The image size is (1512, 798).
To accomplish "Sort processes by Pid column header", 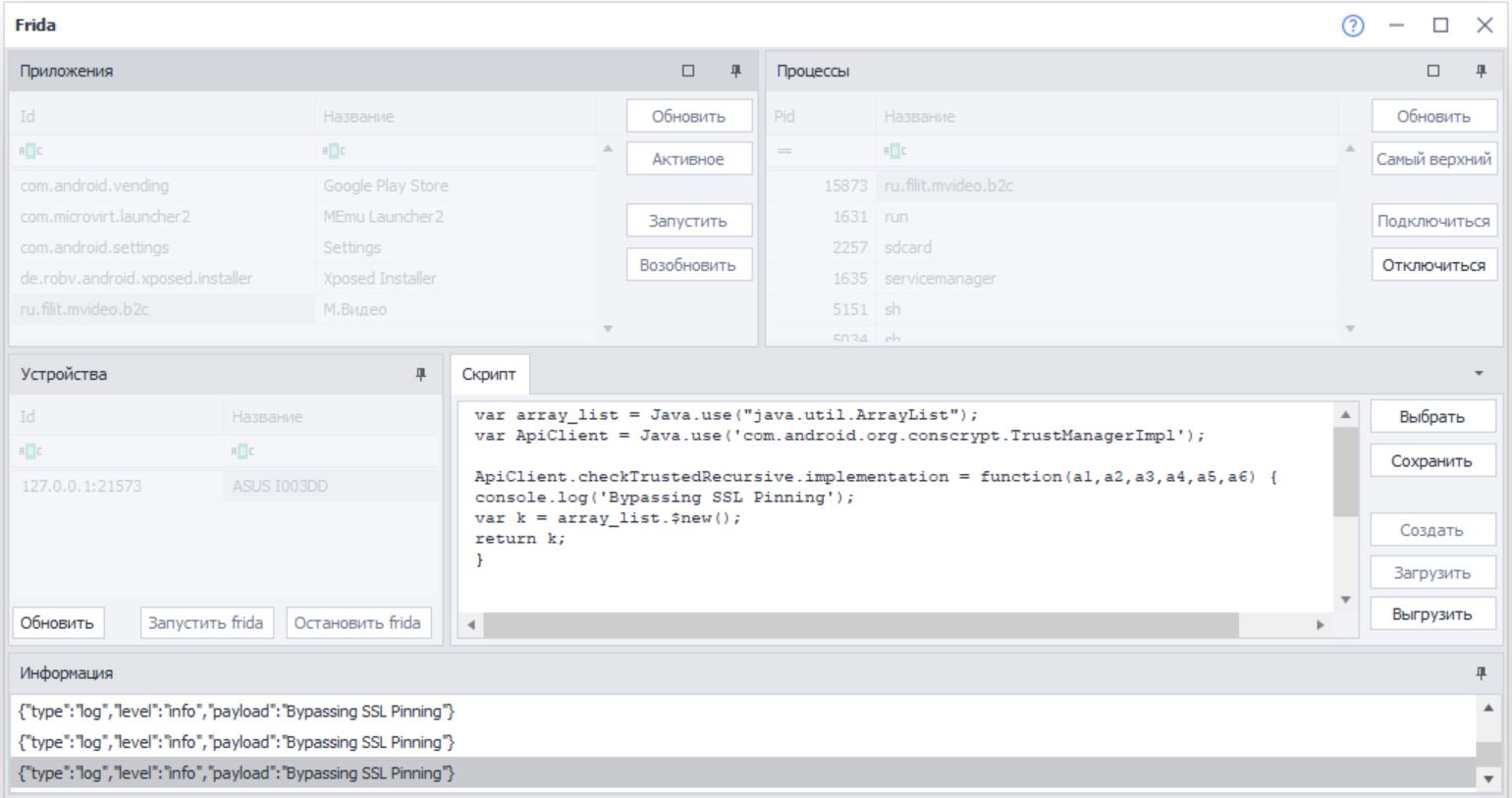I will [821, 116].
